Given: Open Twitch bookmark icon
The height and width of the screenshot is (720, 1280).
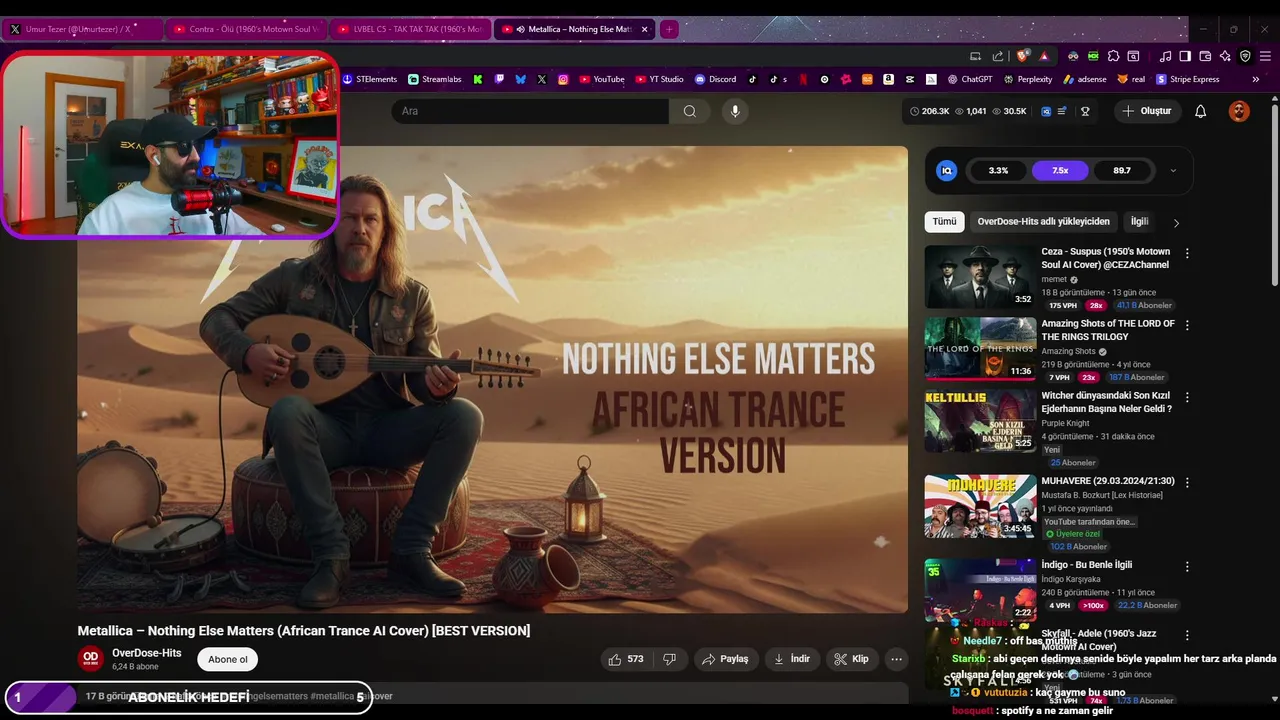Looking at the screenshot, I should pyautogui.click(x=499, y=79).
